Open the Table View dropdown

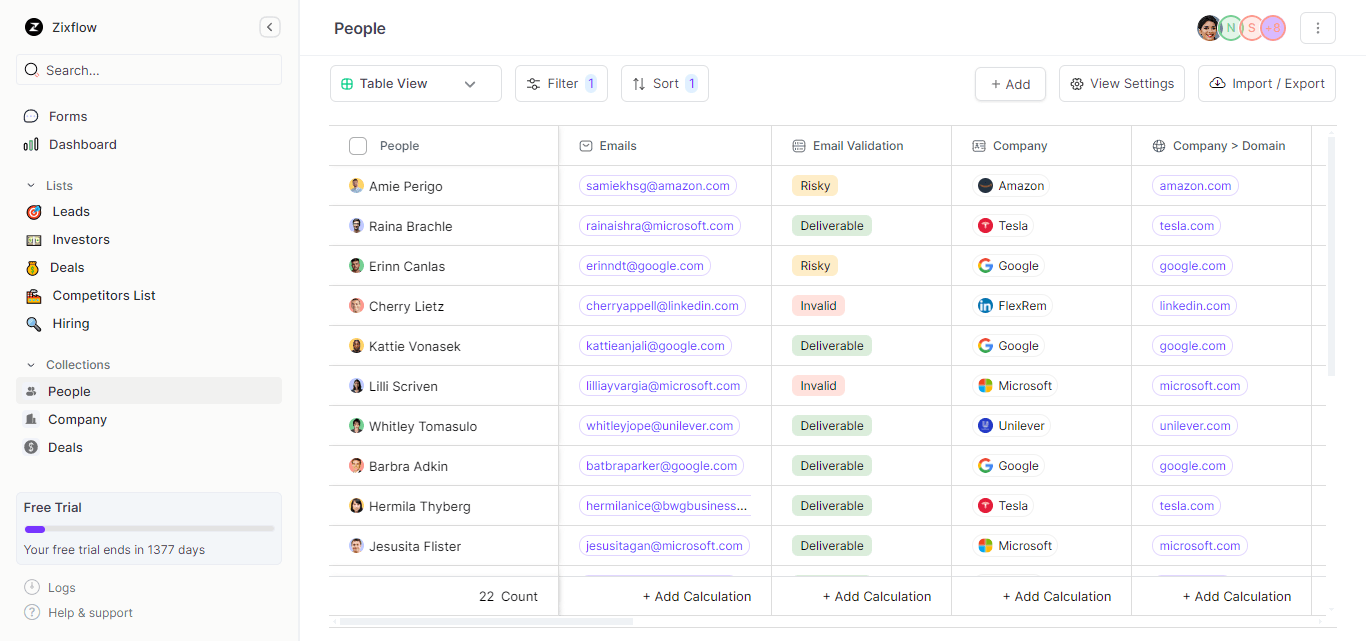(x=414, y=83)
